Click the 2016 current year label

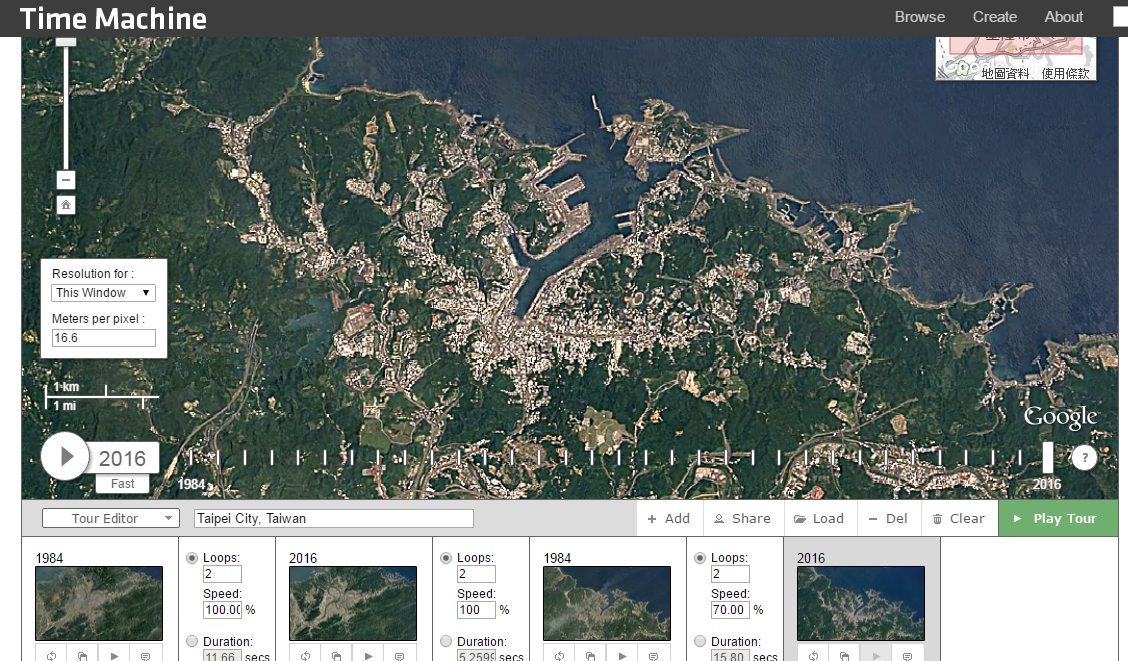122,458
